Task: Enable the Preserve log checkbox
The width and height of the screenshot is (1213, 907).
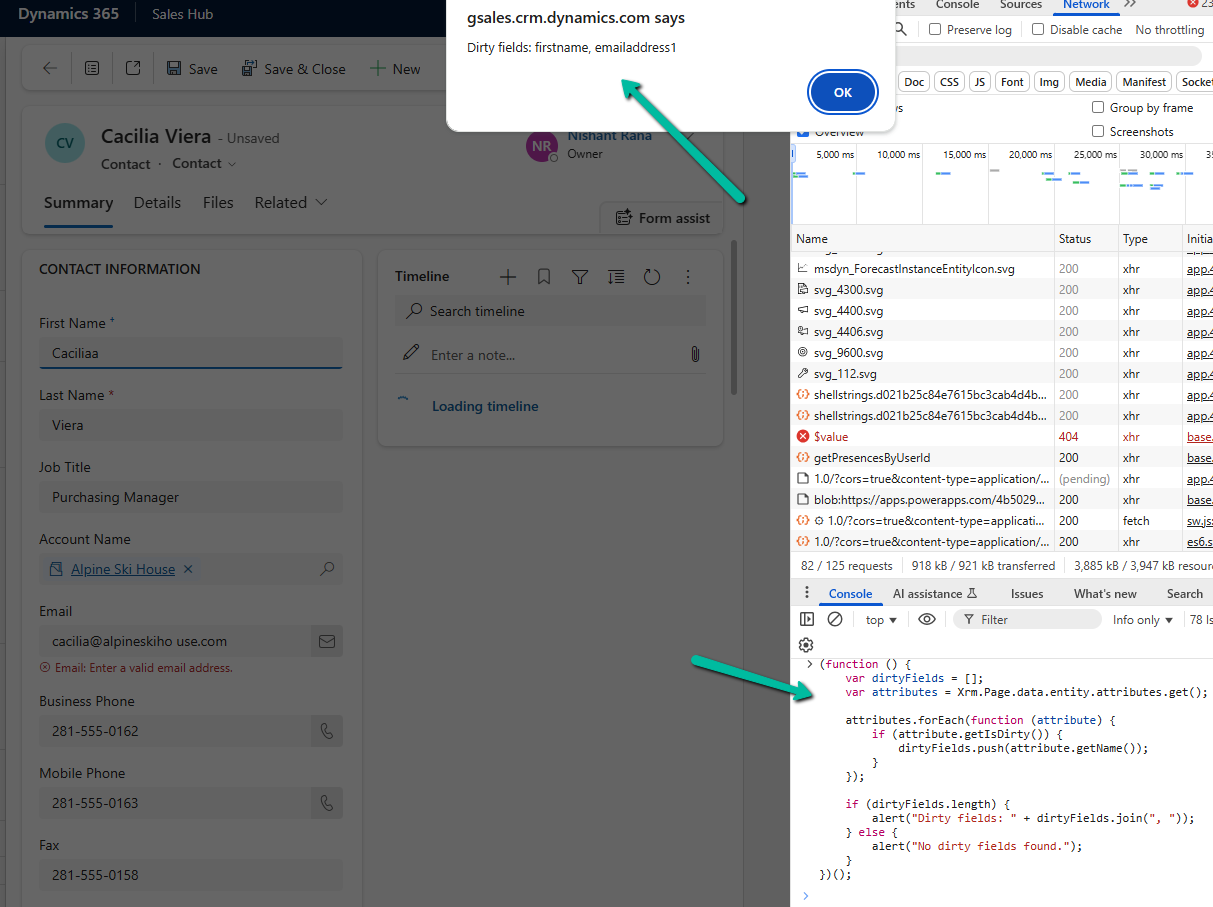Action: [x=935, y=30]
